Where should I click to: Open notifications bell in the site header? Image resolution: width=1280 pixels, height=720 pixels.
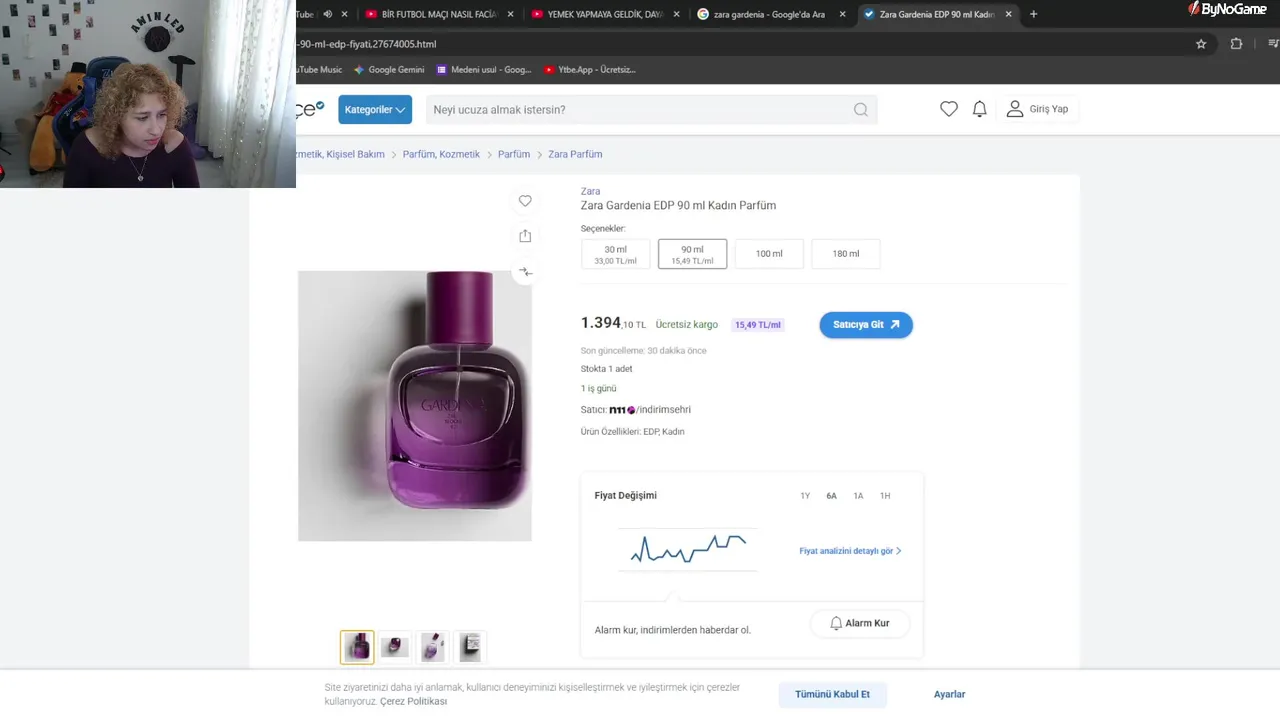pyautogui.click(x=980, y=109)
